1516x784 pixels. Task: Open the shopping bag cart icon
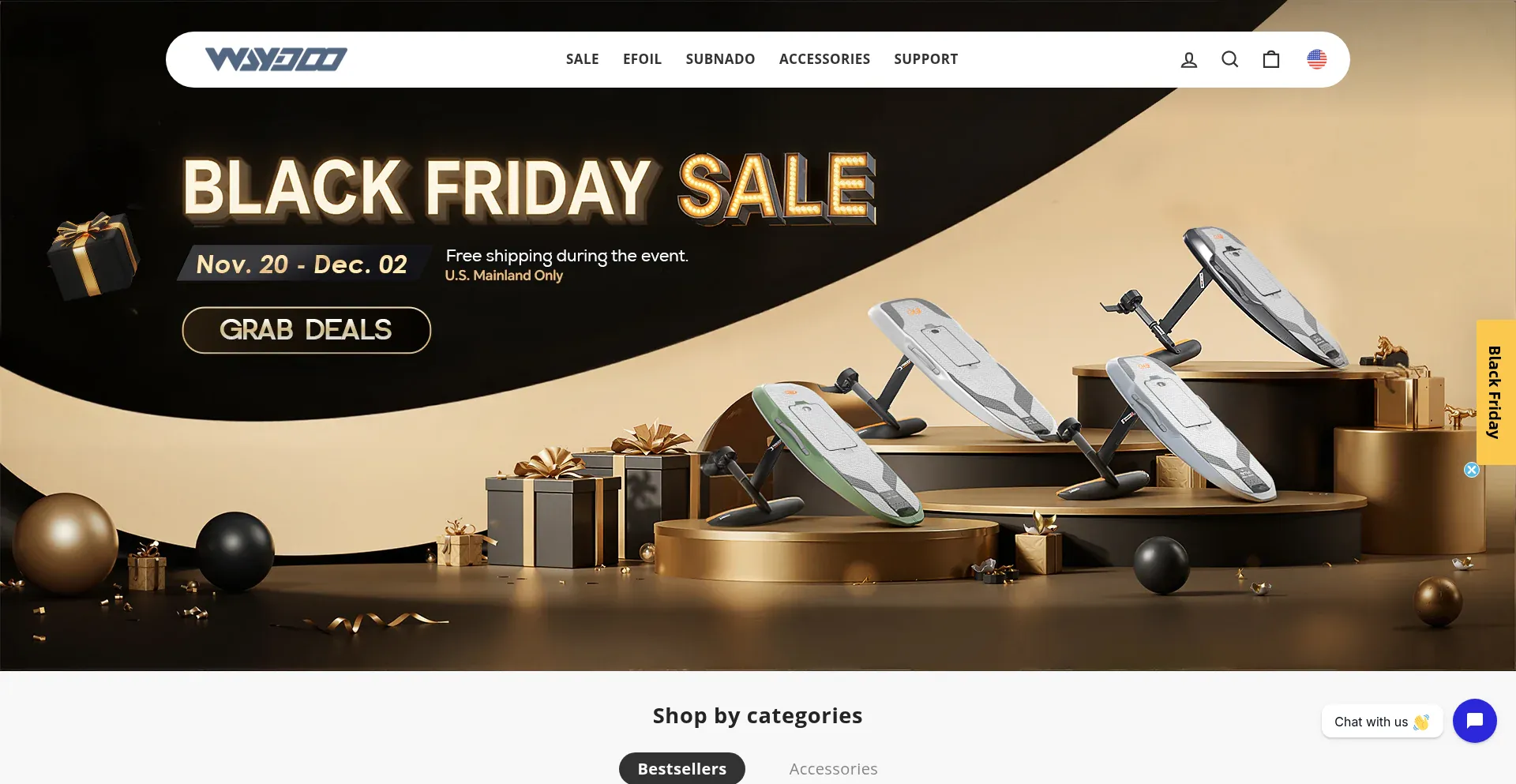(1270, 59)
